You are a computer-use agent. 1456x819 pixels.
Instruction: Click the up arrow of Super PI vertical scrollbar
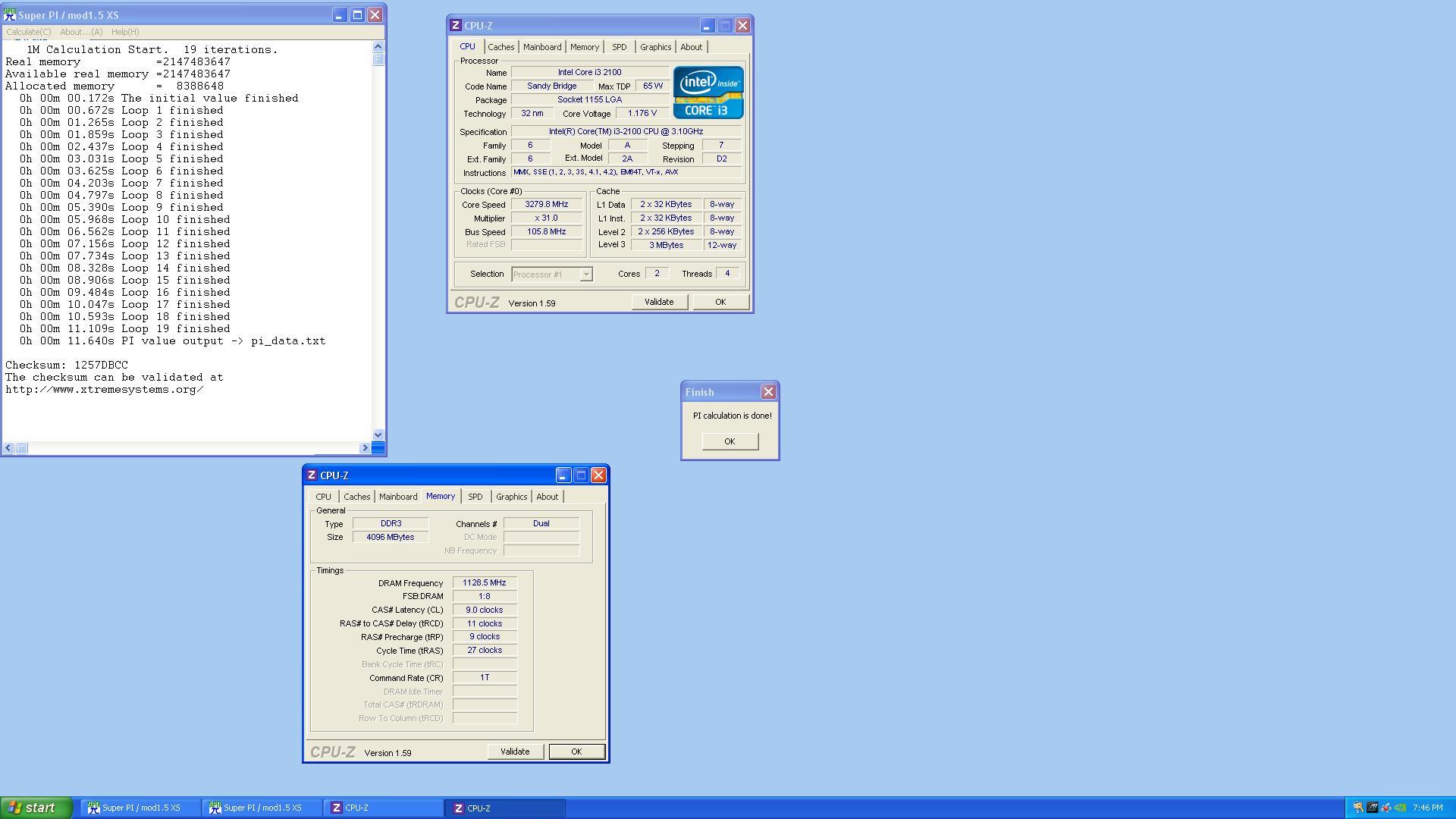coord(378,47)
